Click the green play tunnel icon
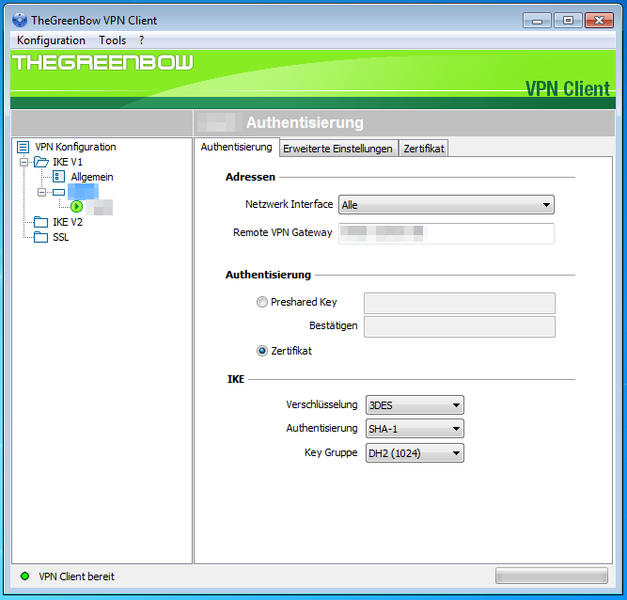The height and width of the screenshot is (600, 627). (77, 207)
